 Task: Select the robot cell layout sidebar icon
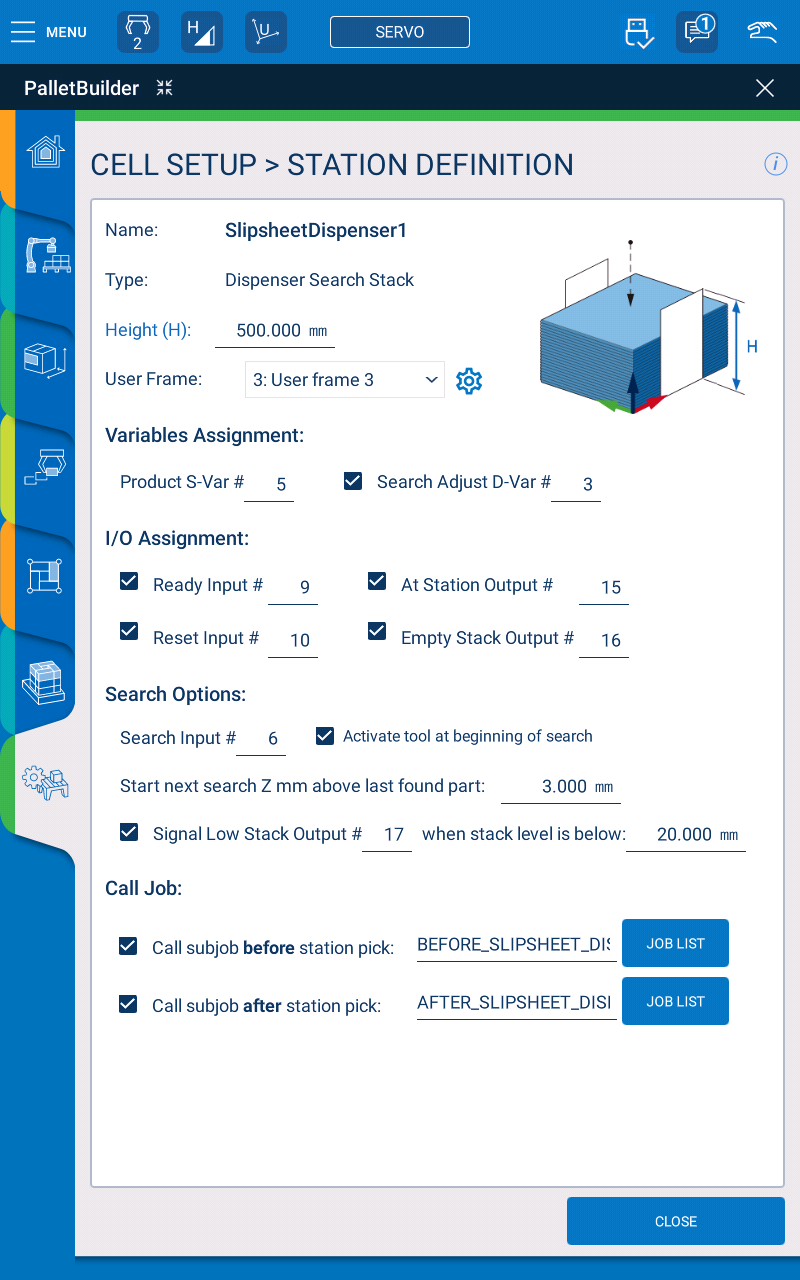click(47, 256)
